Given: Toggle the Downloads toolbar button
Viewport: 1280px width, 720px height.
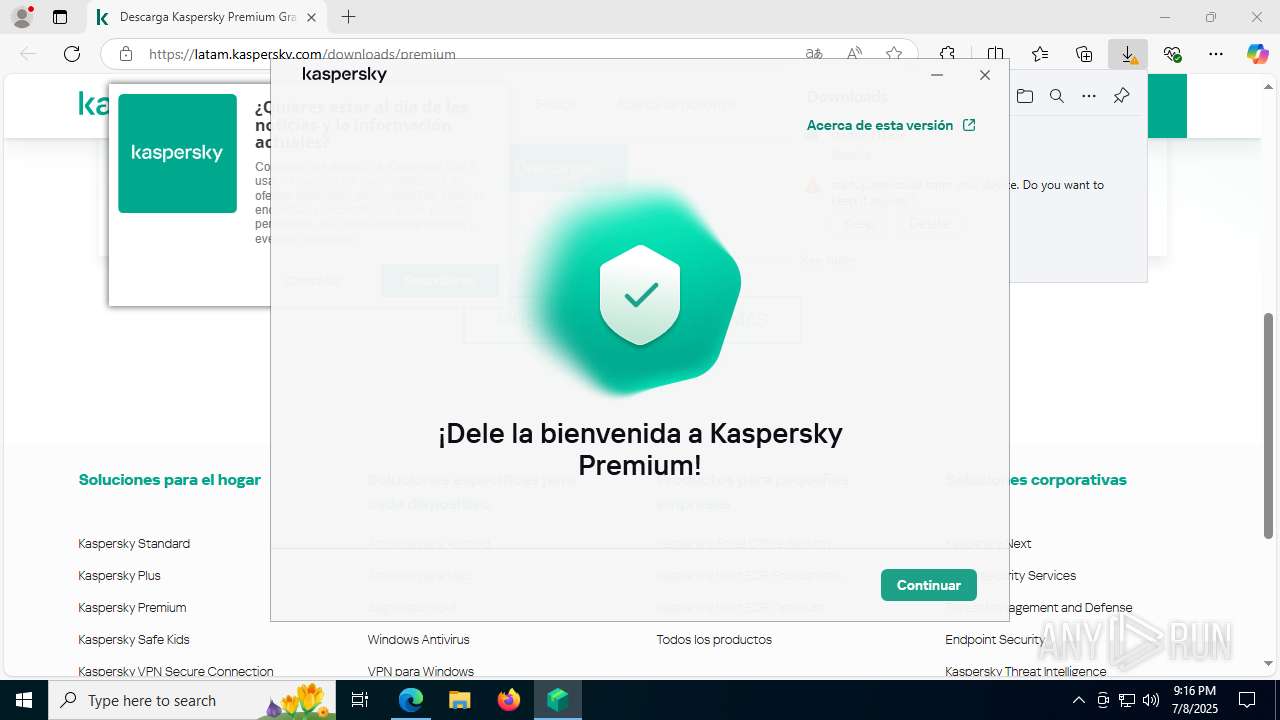Looking at the screenshot, I should coord(1128,54).
